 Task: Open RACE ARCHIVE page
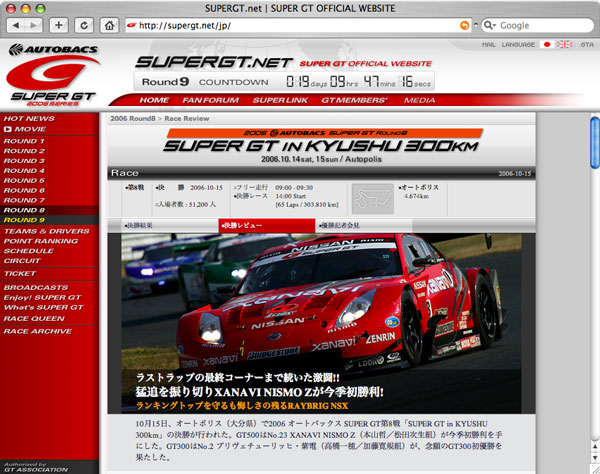tap(38, 331)
